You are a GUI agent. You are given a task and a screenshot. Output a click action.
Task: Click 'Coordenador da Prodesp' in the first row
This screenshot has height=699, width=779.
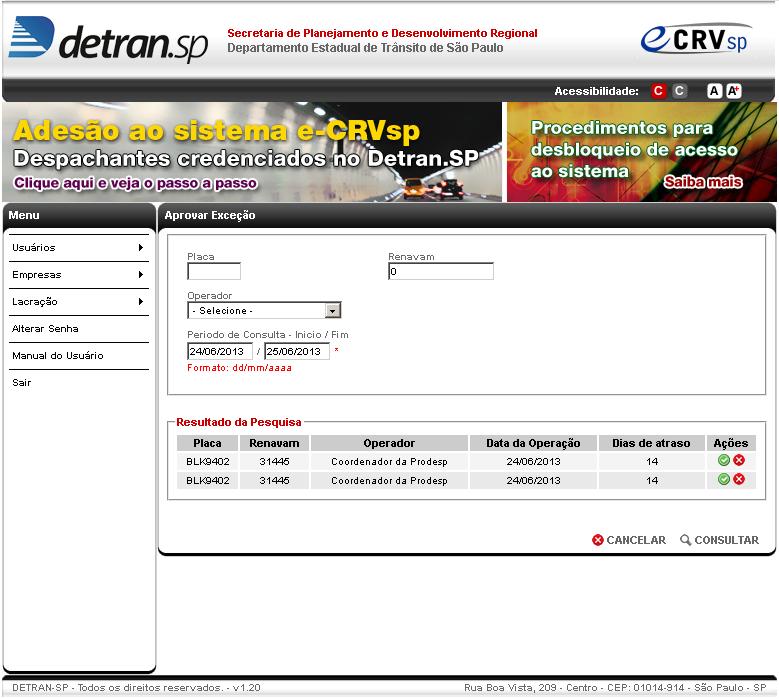pos(389,462)
